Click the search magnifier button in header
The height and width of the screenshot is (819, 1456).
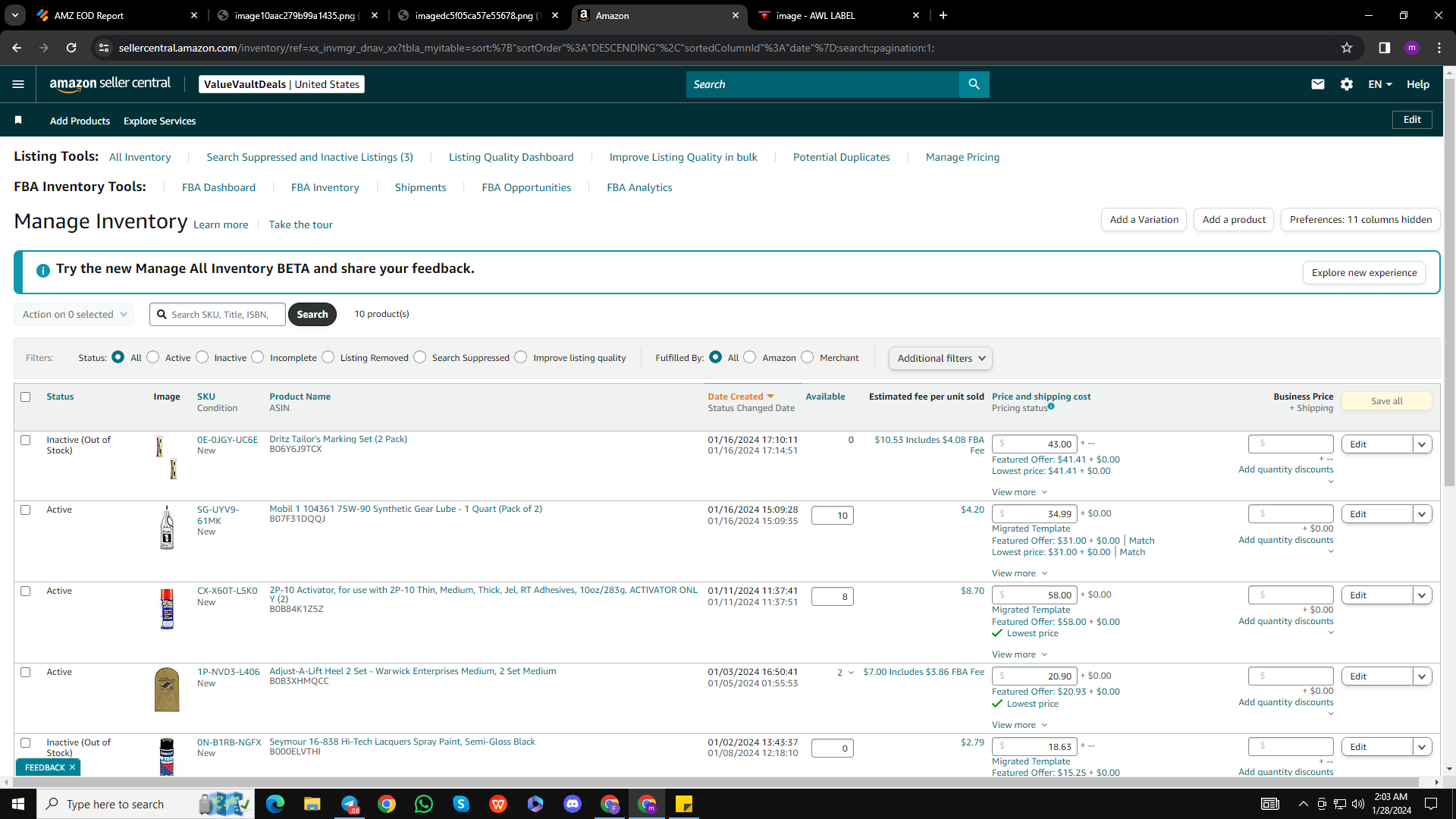[x=974, y=84]
